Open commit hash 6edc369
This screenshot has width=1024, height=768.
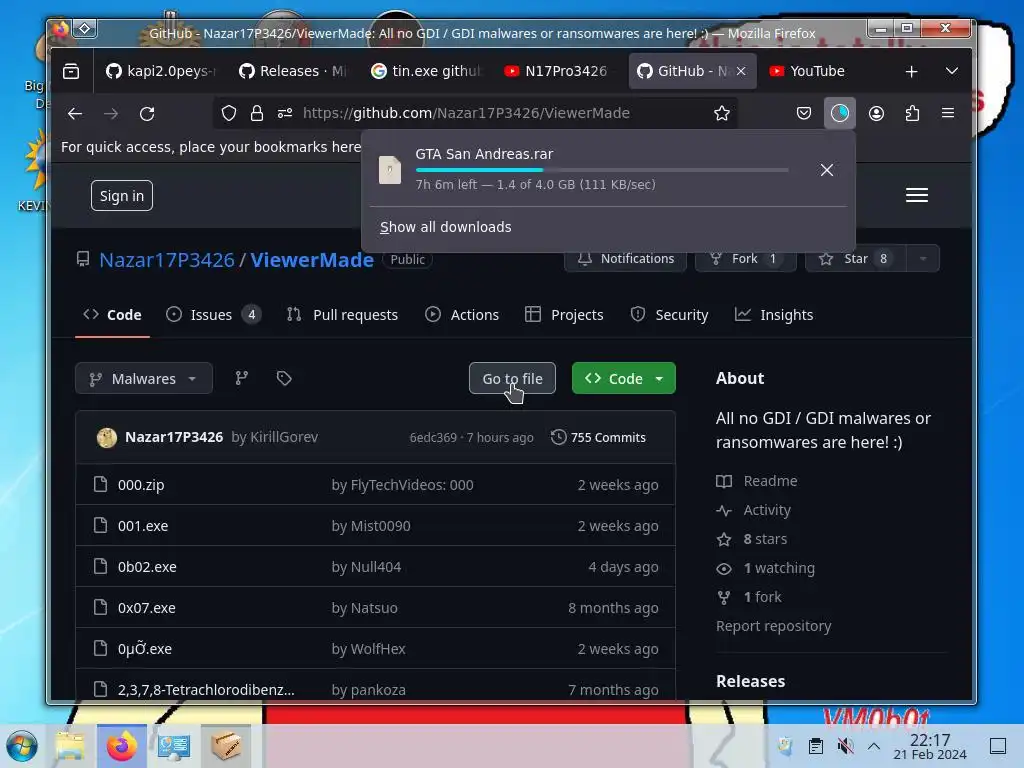pyautogui.click(x=433, y=438)
